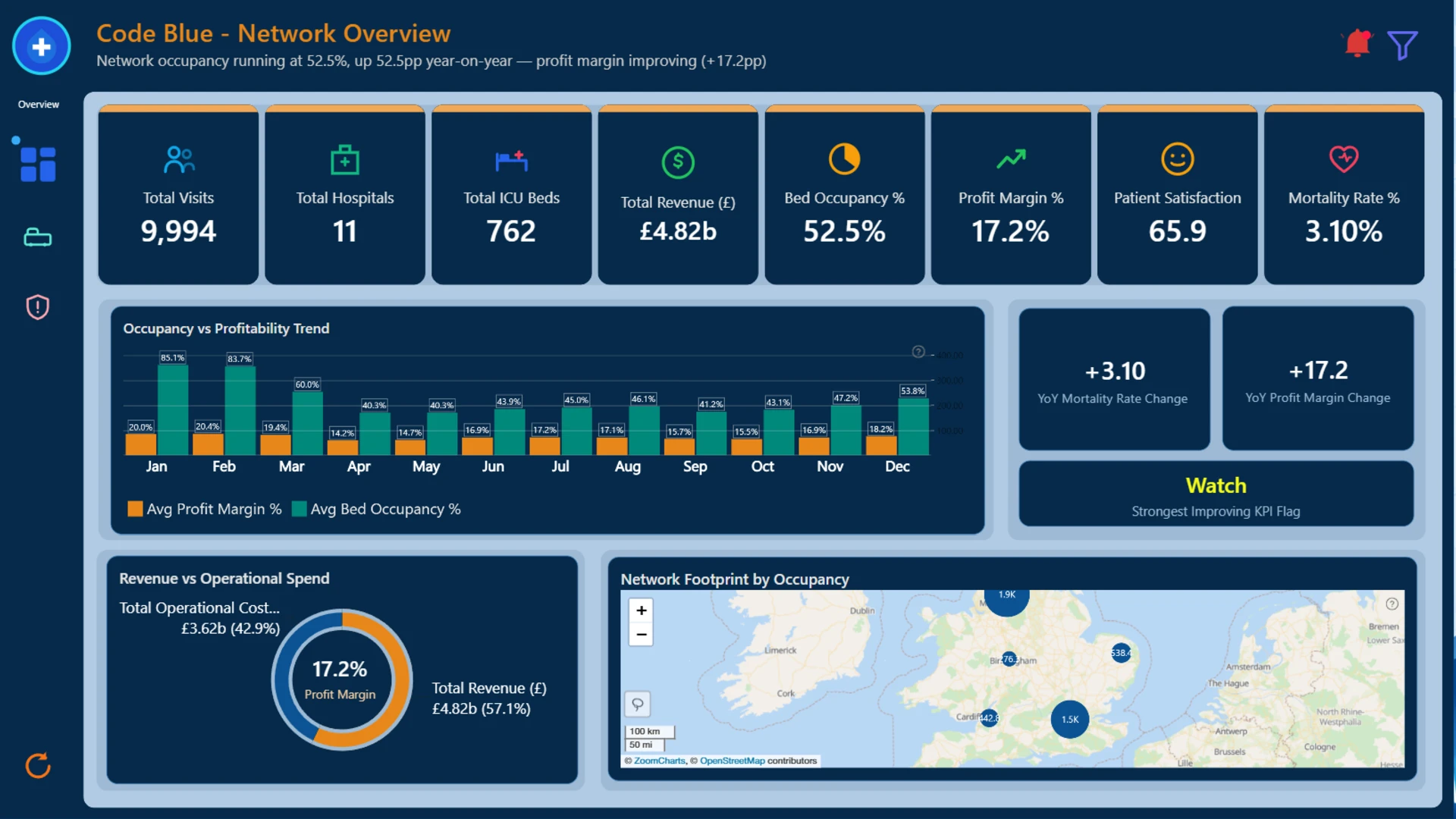Viewport: 1456px width, 819px height.
Task: Click the orange refresh icon
Action: 38,766
